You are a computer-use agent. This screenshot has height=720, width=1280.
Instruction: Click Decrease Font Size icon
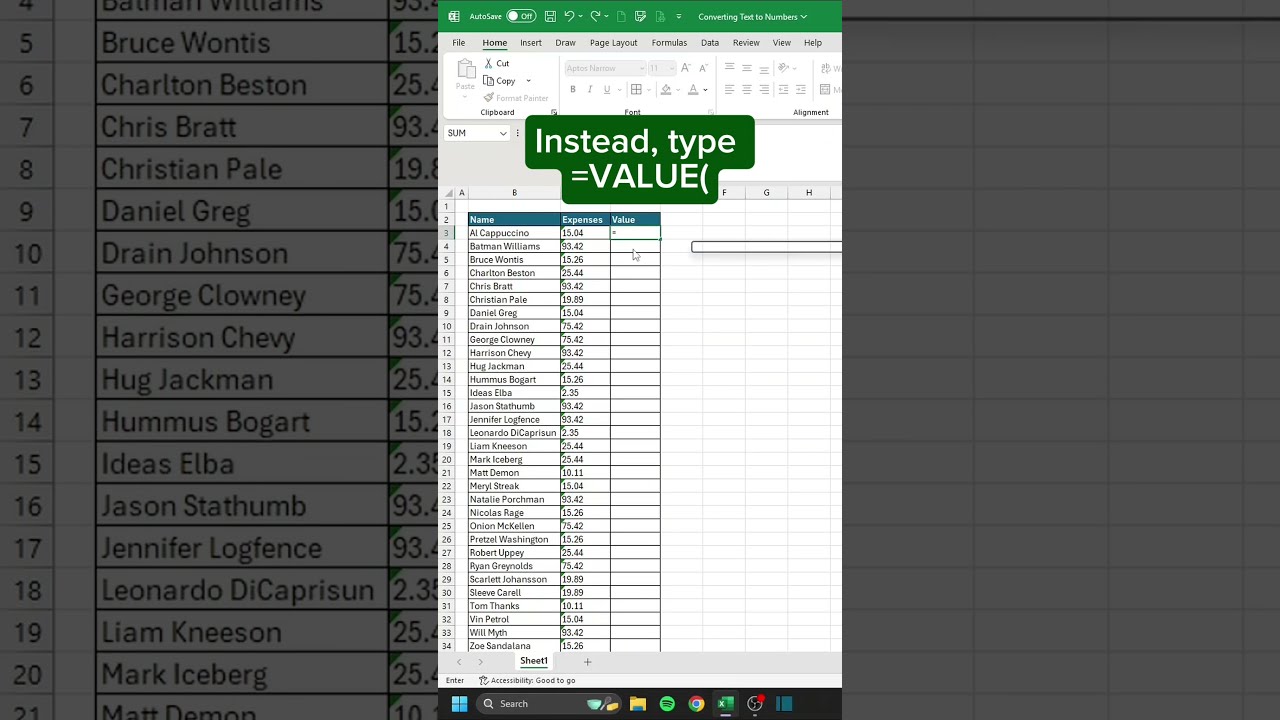[703, 68]
